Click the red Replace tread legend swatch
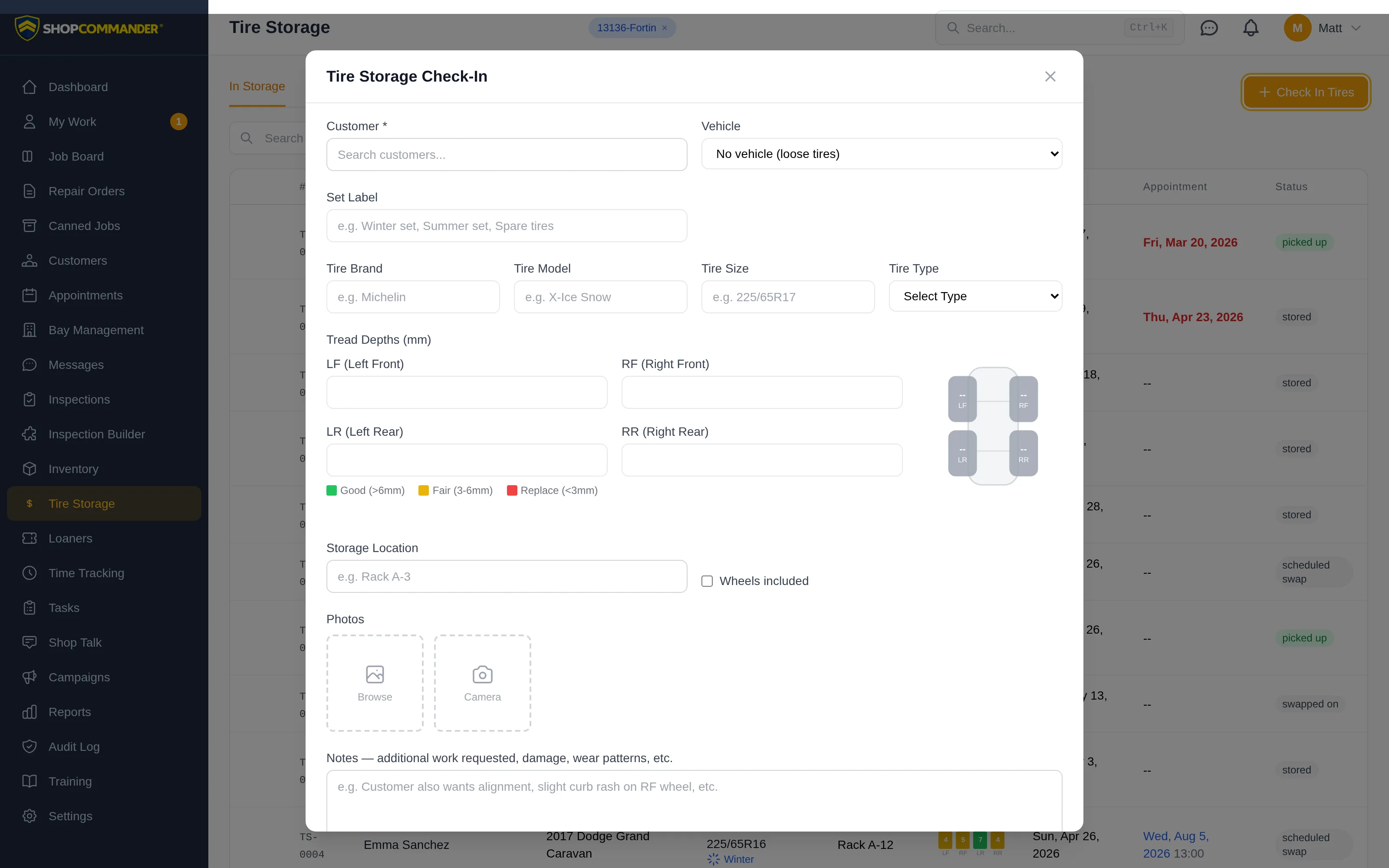 point(512,490)
